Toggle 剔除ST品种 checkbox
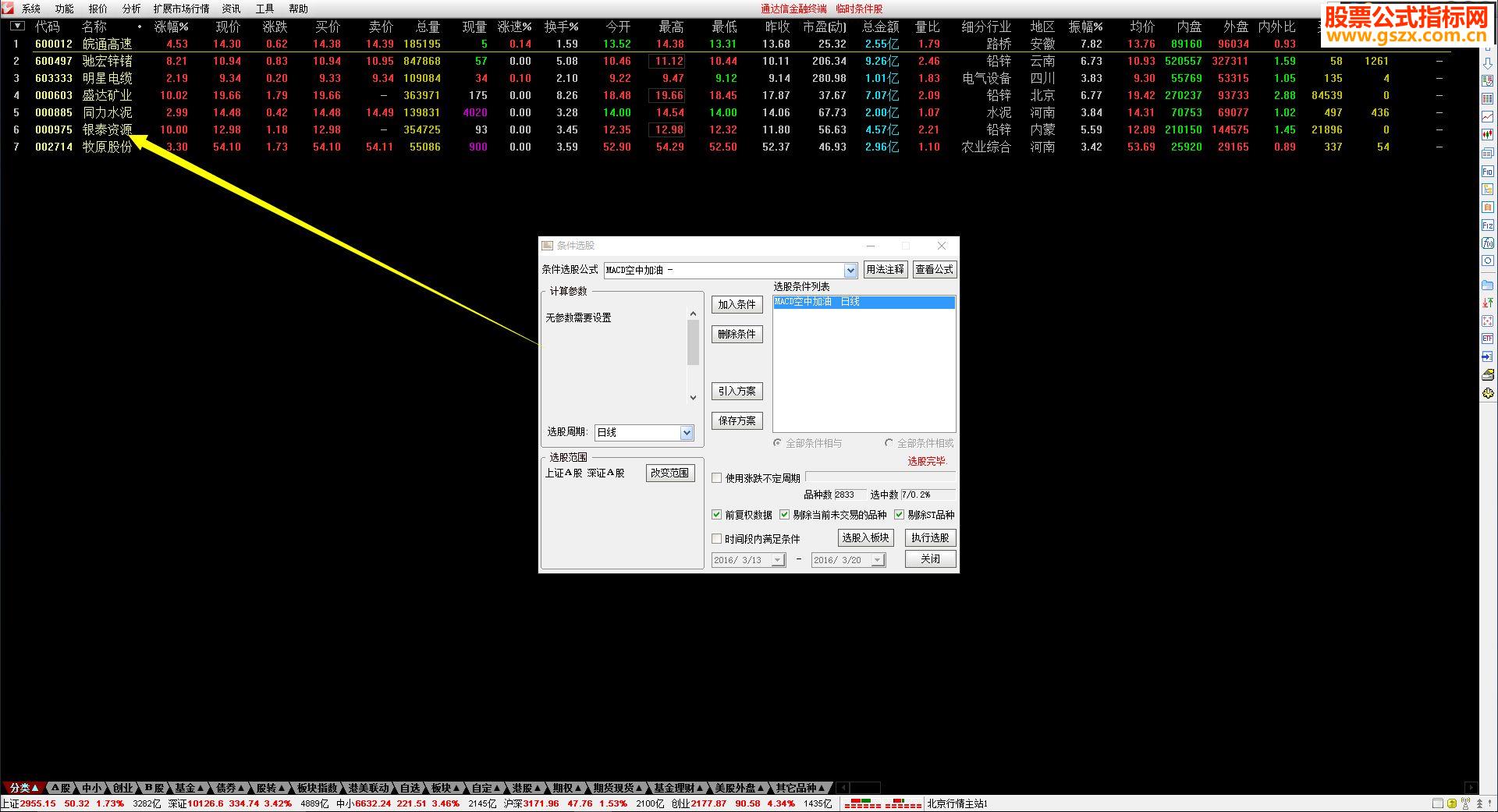The width and height of the screenshot is (1498, 812). coord(900,515)
